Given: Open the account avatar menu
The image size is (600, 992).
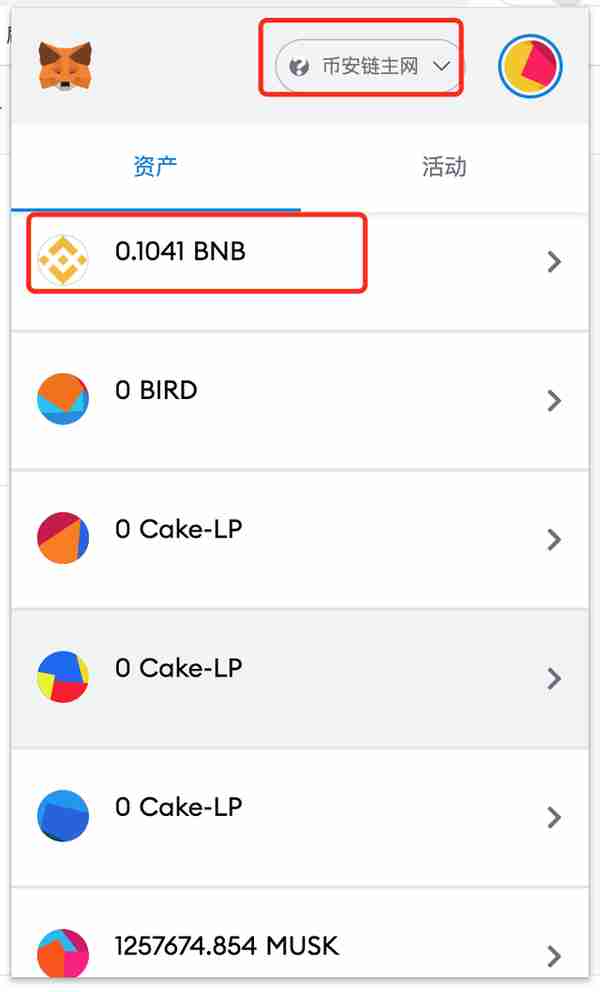Looking at the screenshot, I should [530, 66].
